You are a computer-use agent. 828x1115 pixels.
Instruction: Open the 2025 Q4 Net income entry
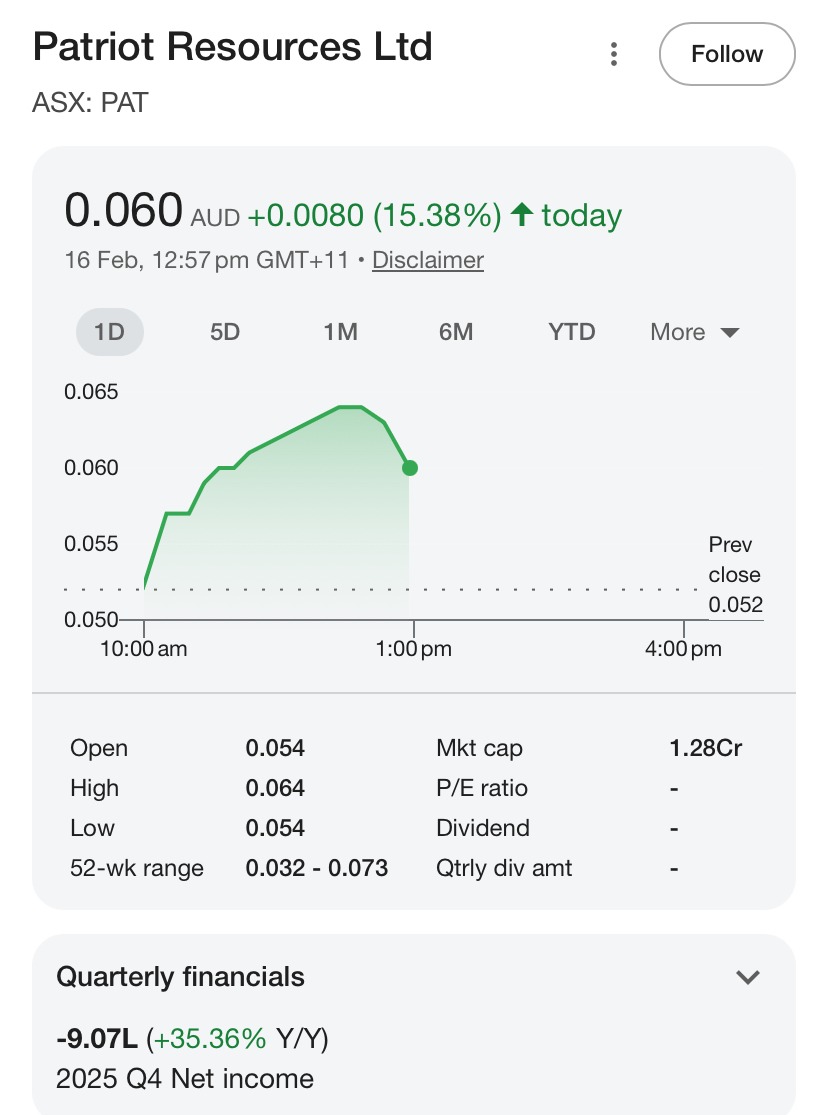[x=185, y=1079]
